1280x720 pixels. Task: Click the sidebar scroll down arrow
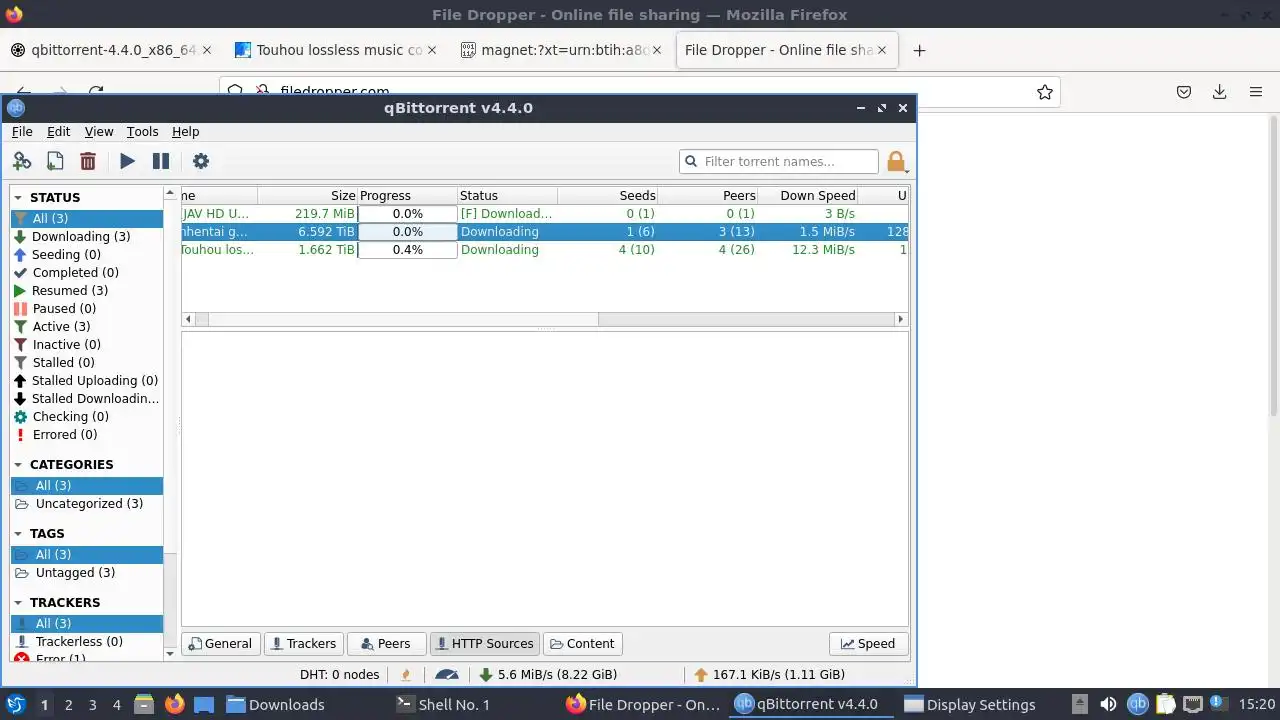pyautogui.click(x=170, y=654)
